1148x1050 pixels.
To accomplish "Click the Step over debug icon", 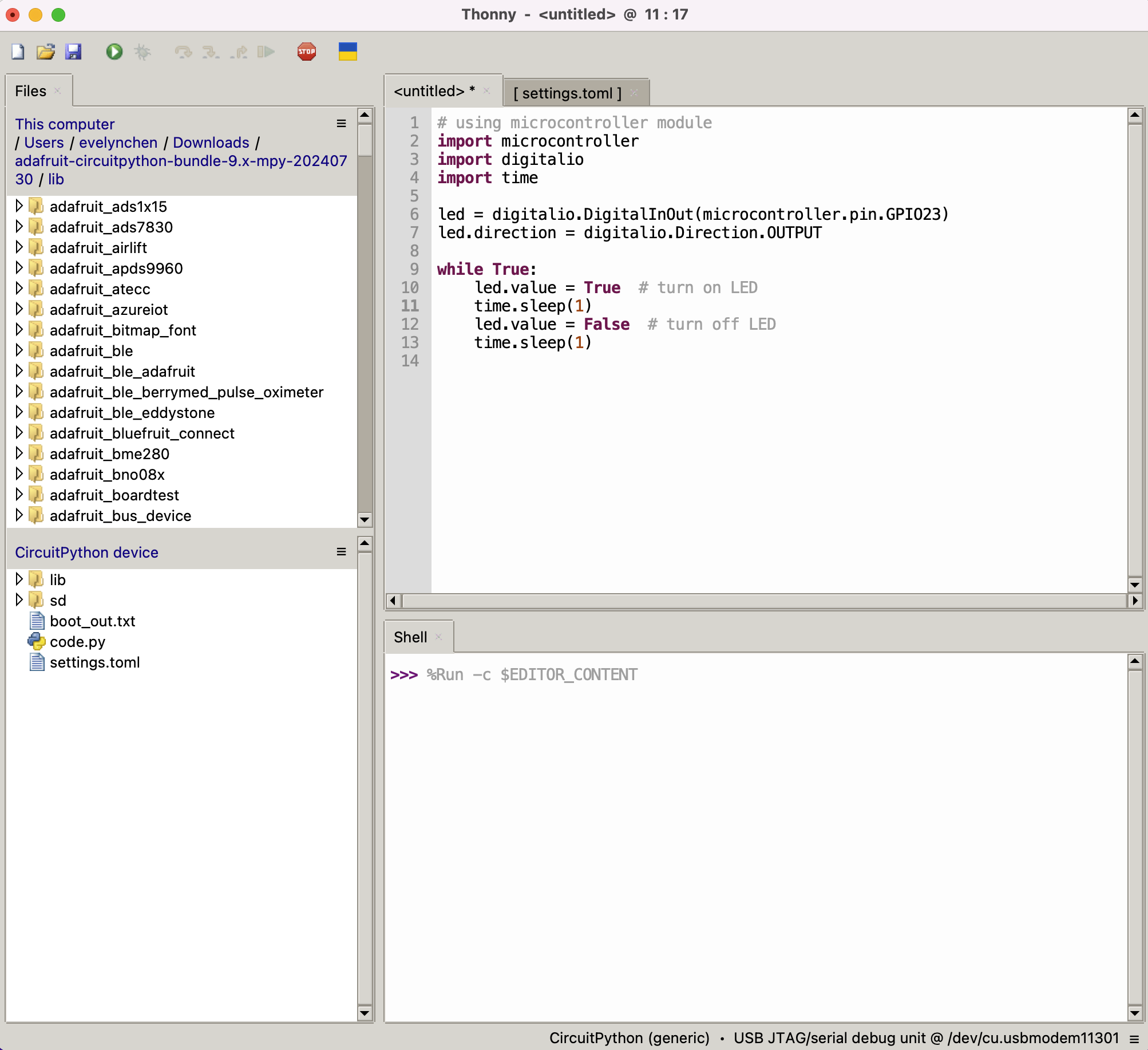I will [x=183, y=52].
